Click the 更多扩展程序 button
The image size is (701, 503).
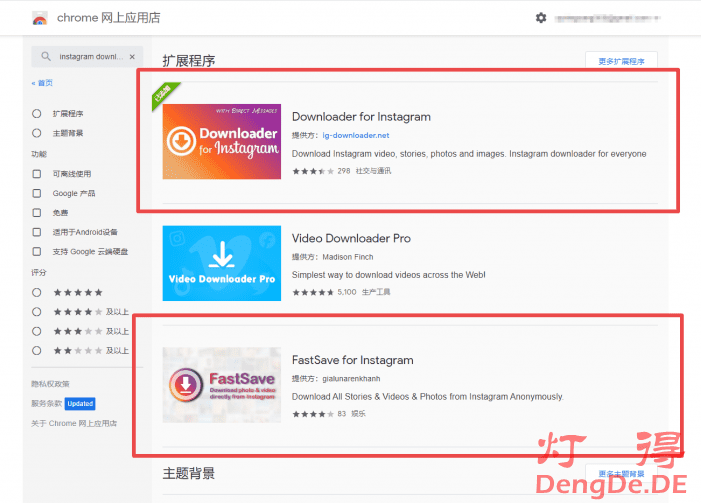click(x=621, y=61)
